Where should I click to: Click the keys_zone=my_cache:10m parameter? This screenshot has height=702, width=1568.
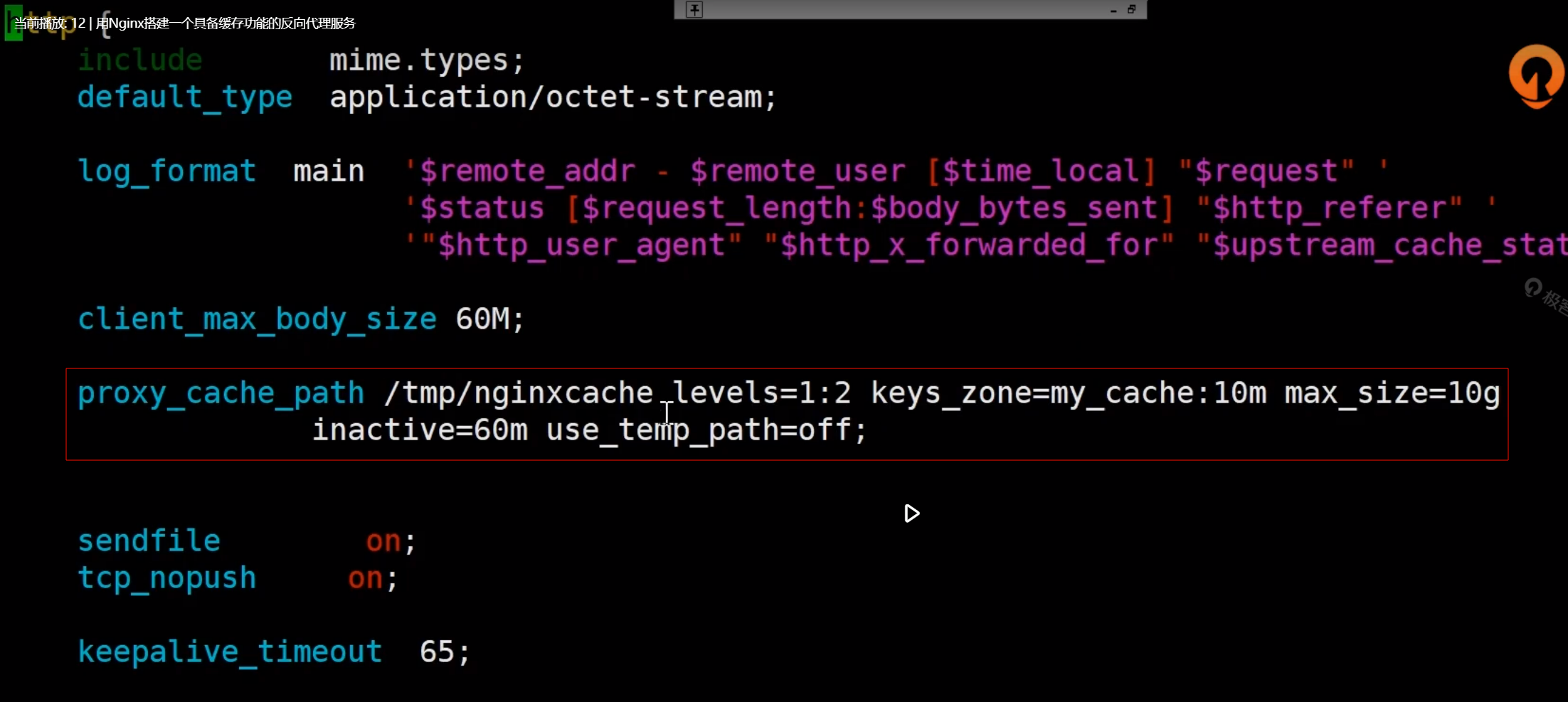click(x=1069, y=394)
